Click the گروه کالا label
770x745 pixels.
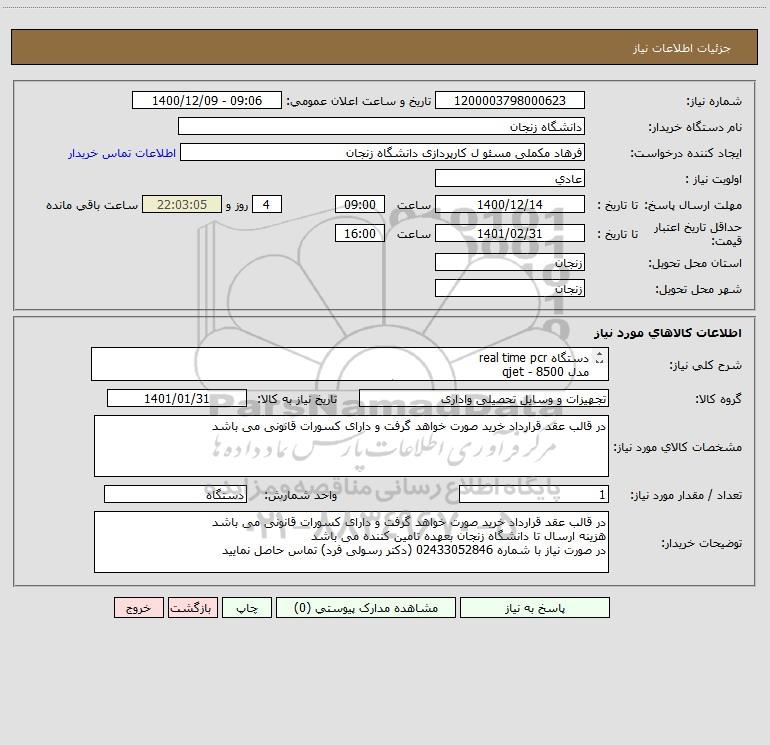[x=718, y=399]
